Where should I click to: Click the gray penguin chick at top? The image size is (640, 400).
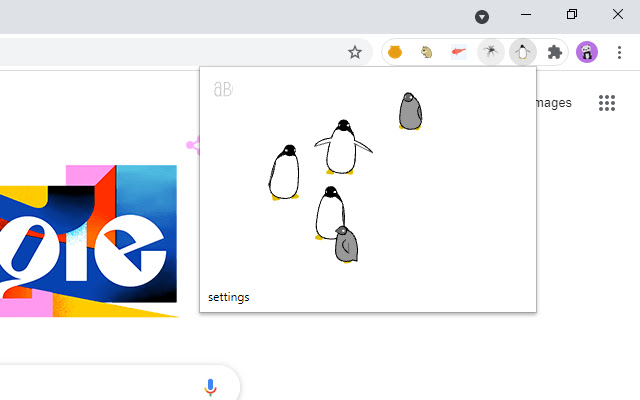coord(409,111)
